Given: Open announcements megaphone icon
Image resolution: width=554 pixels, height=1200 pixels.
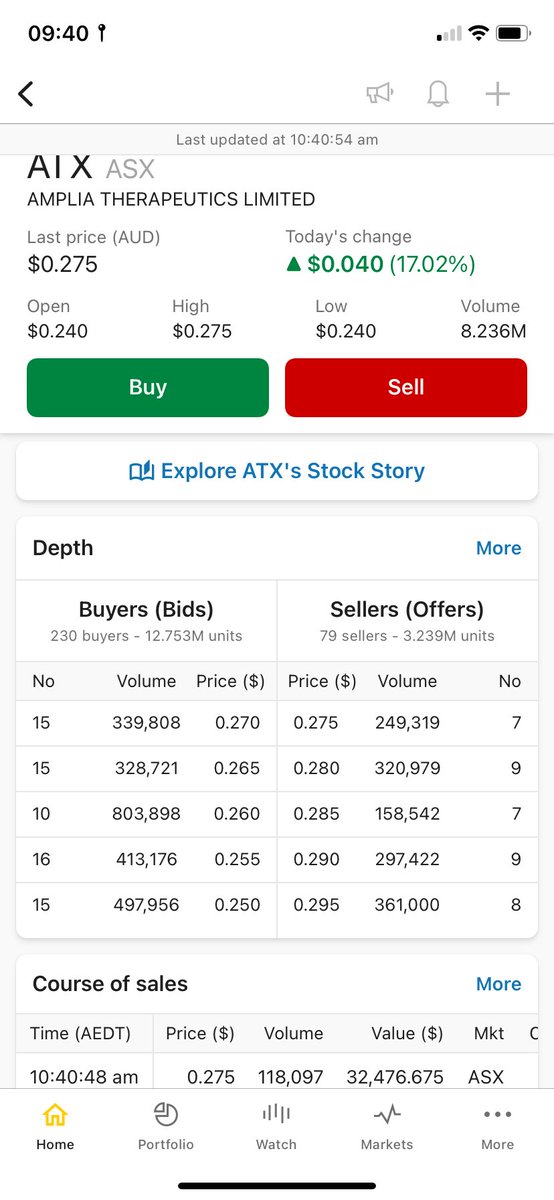Looking at the screenshot, I should 379,94.
